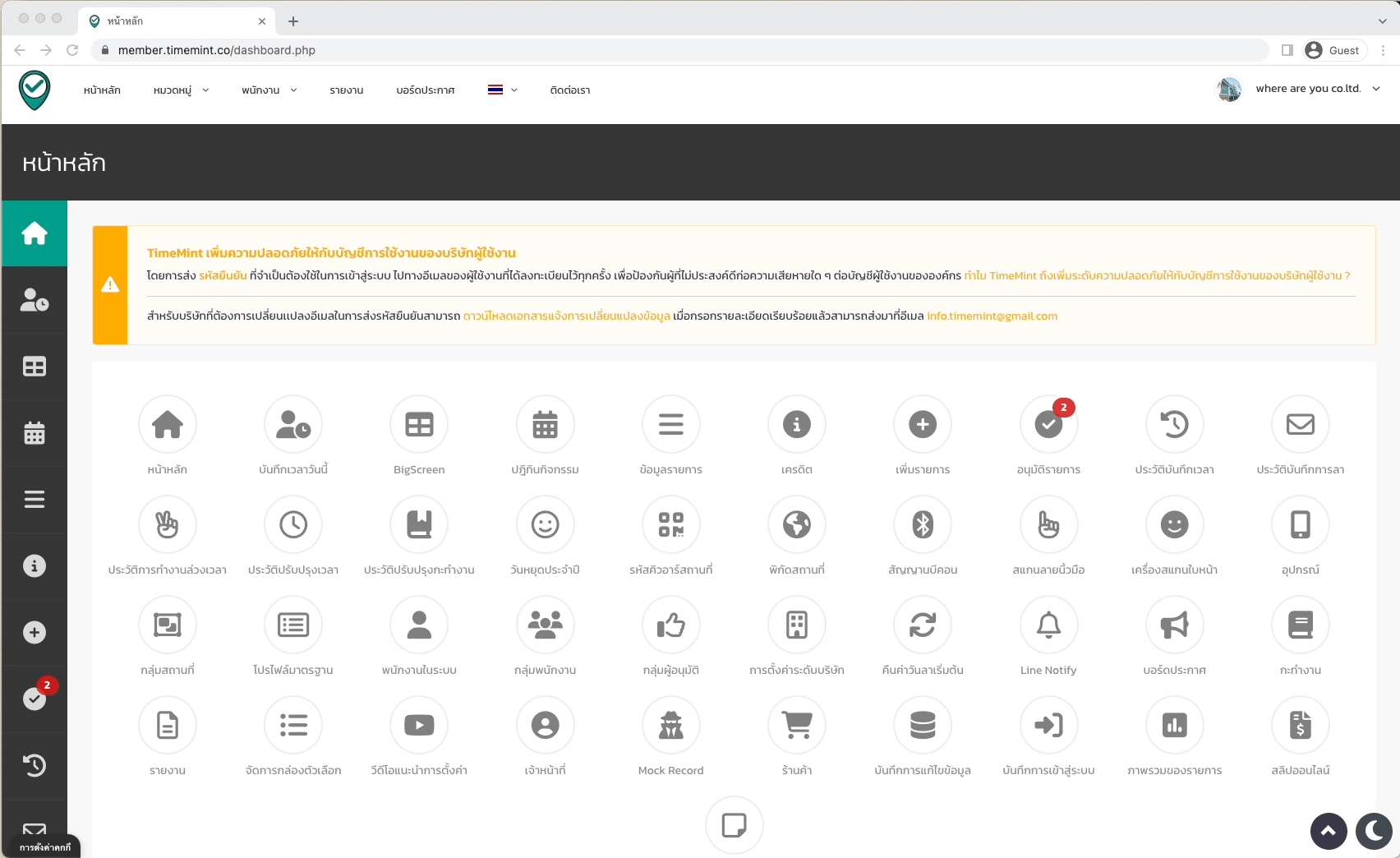Expand the หมวดหมู่ dropdown menu

click(181, 90)
